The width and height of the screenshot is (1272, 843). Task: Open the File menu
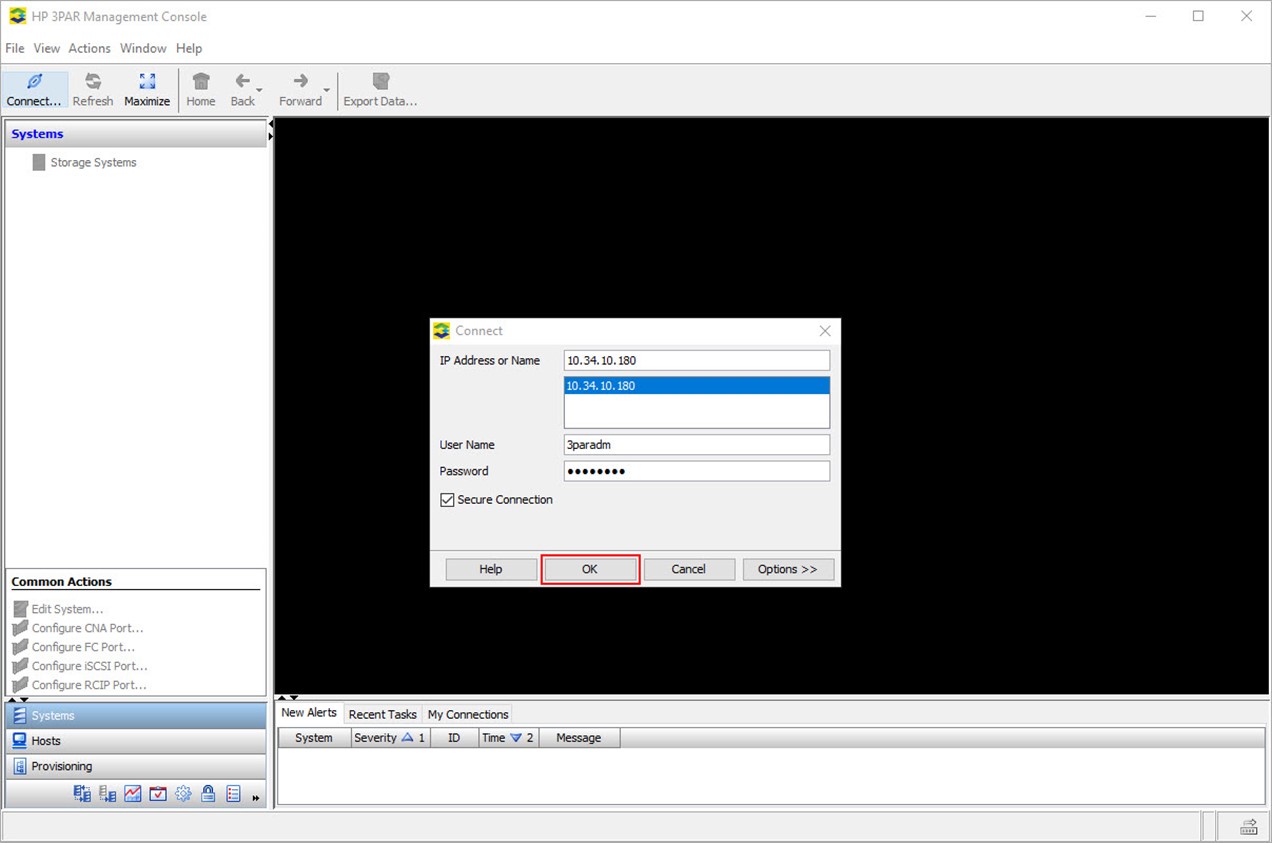click(x=15, y=48)
